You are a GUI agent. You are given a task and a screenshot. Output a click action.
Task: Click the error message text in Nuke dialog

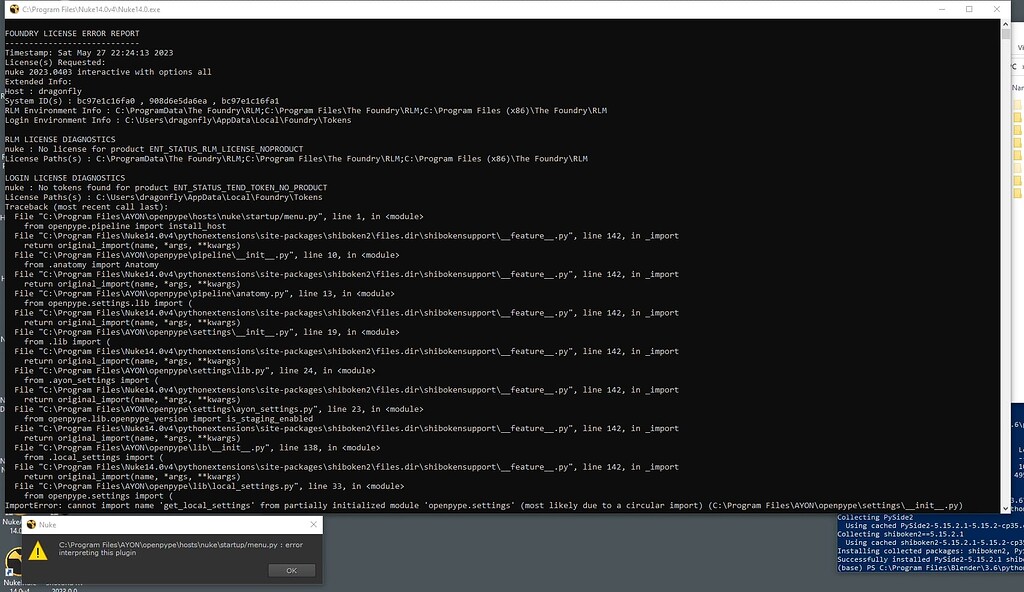click(x=181, y=548)
